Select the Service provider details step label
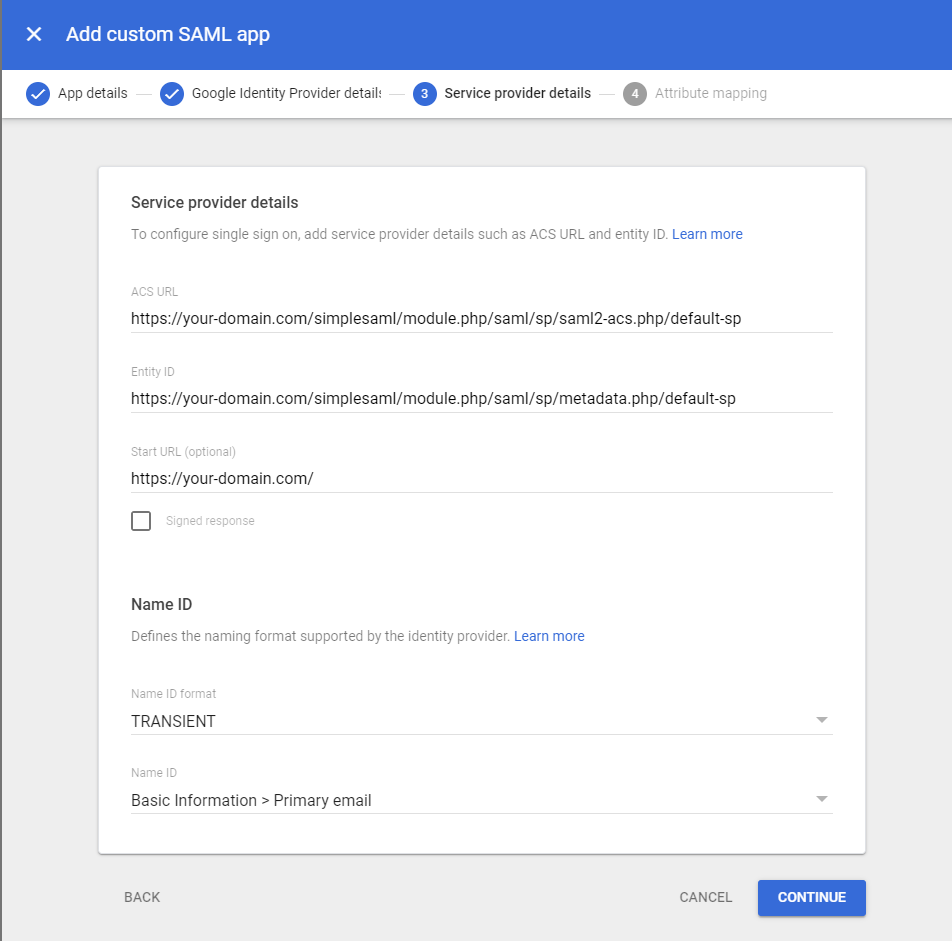952x941 pixels. click(517, 94)
